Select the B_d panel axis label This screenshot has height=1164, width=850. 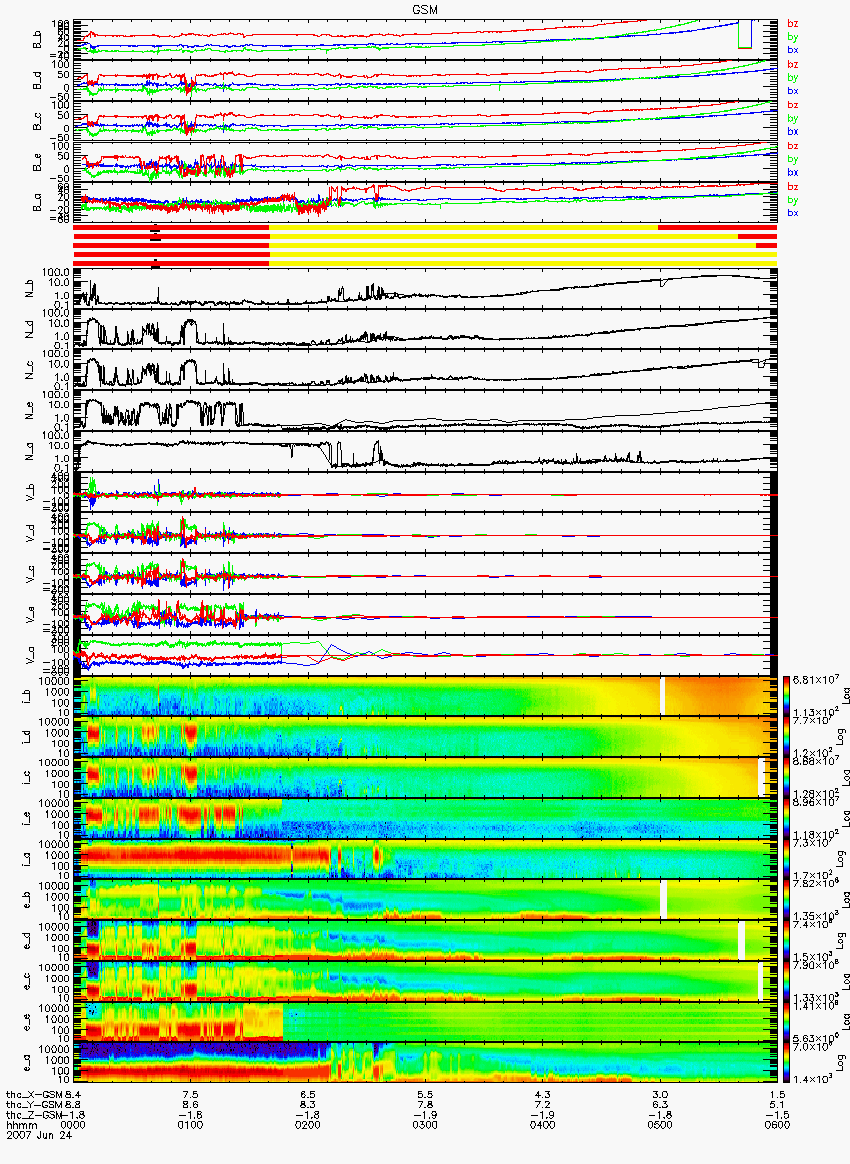[37, 80]
